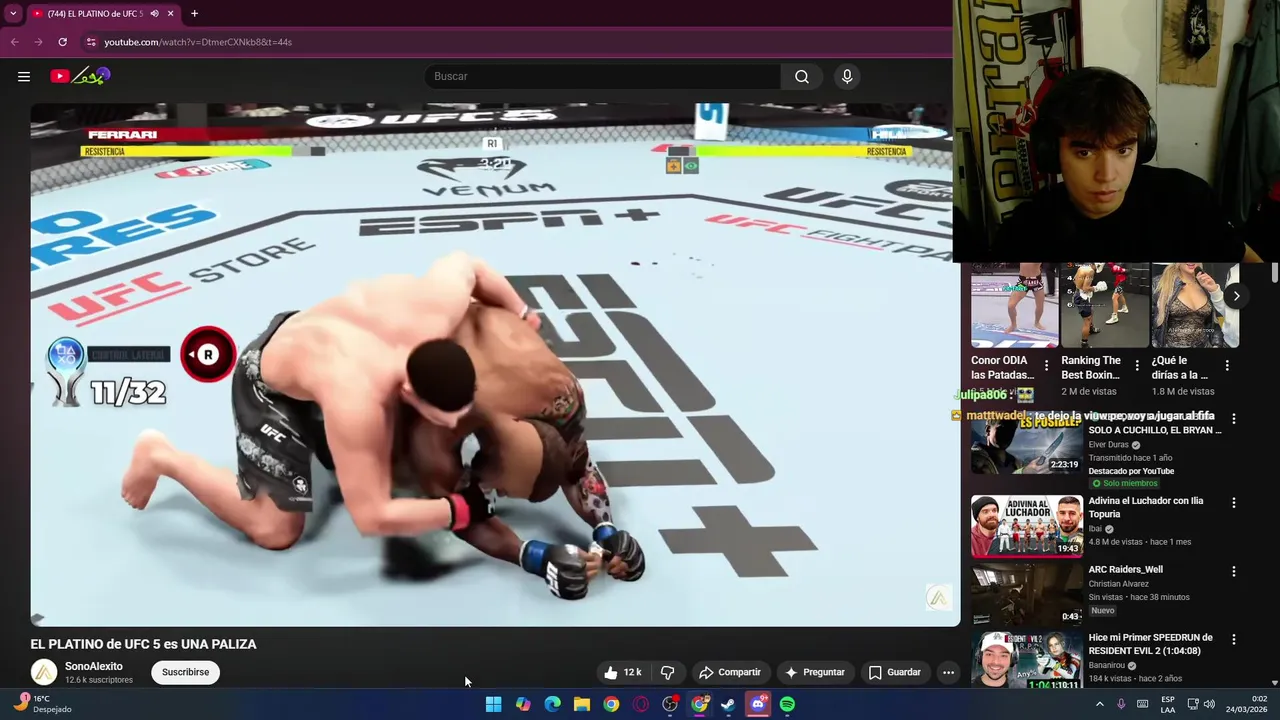Image resolution: width=1280 pixels, height=720 pixels.
Task: Open Opera GX from taskbar
Action: [641, 704]
